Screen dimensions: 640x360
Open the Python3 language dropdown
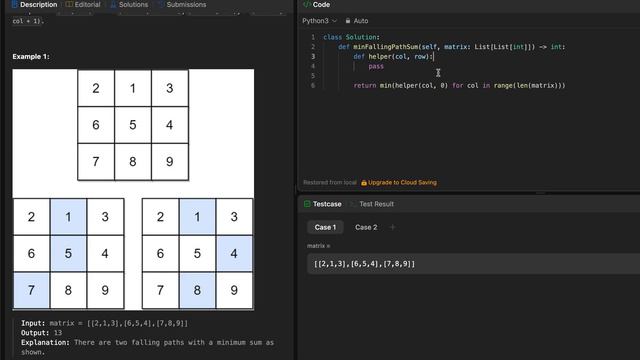[320, 21]
